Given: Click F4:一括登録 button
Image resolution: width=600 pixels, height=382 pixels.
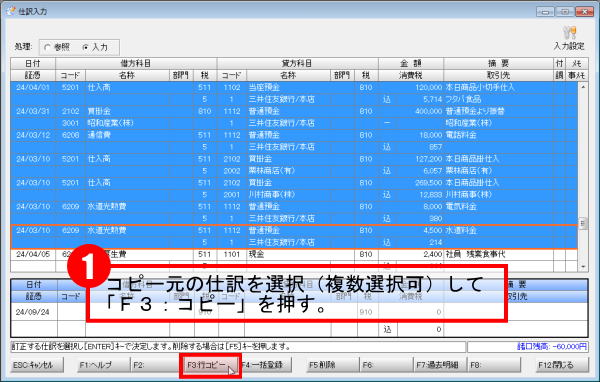Looking at the screenshot, I should coord(266,365).
